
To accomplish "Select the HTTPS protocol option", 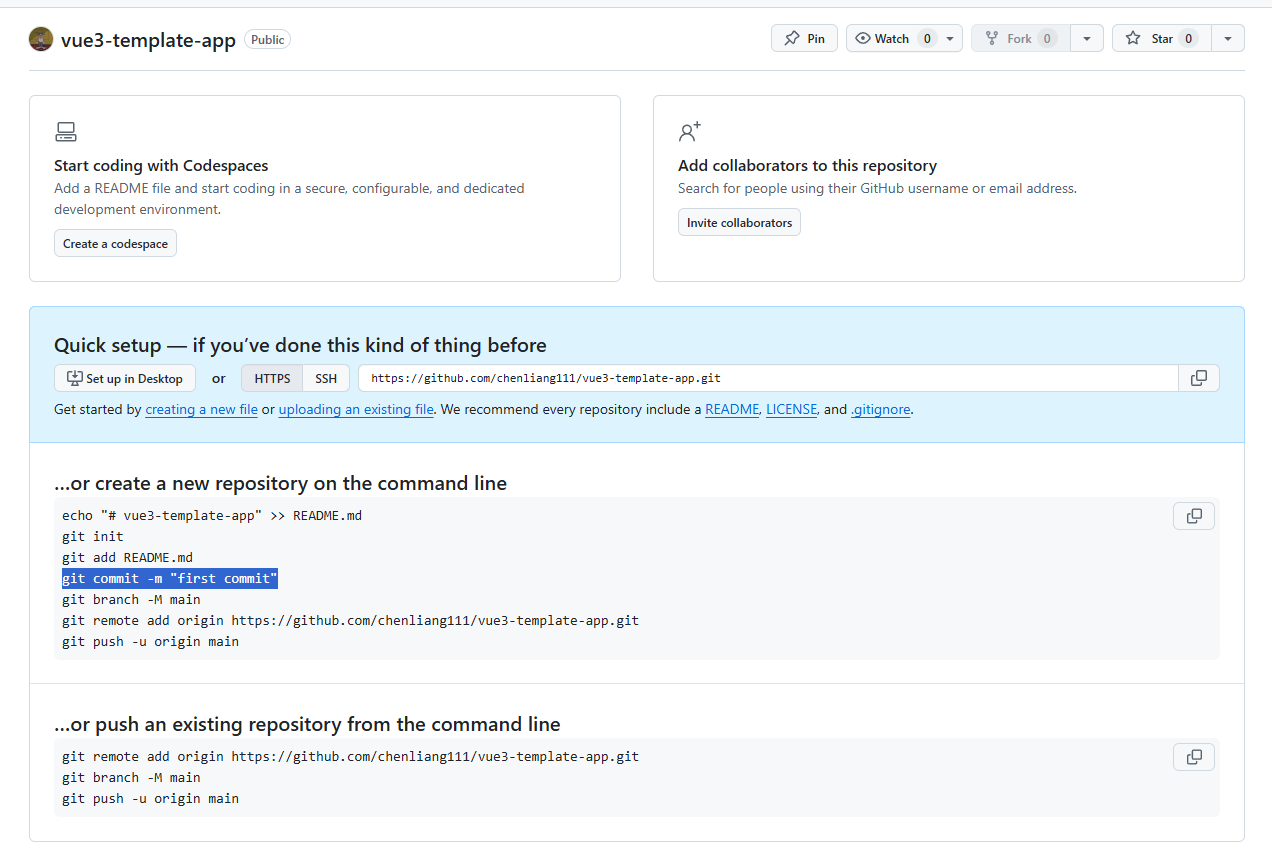I will coord(272,378).
